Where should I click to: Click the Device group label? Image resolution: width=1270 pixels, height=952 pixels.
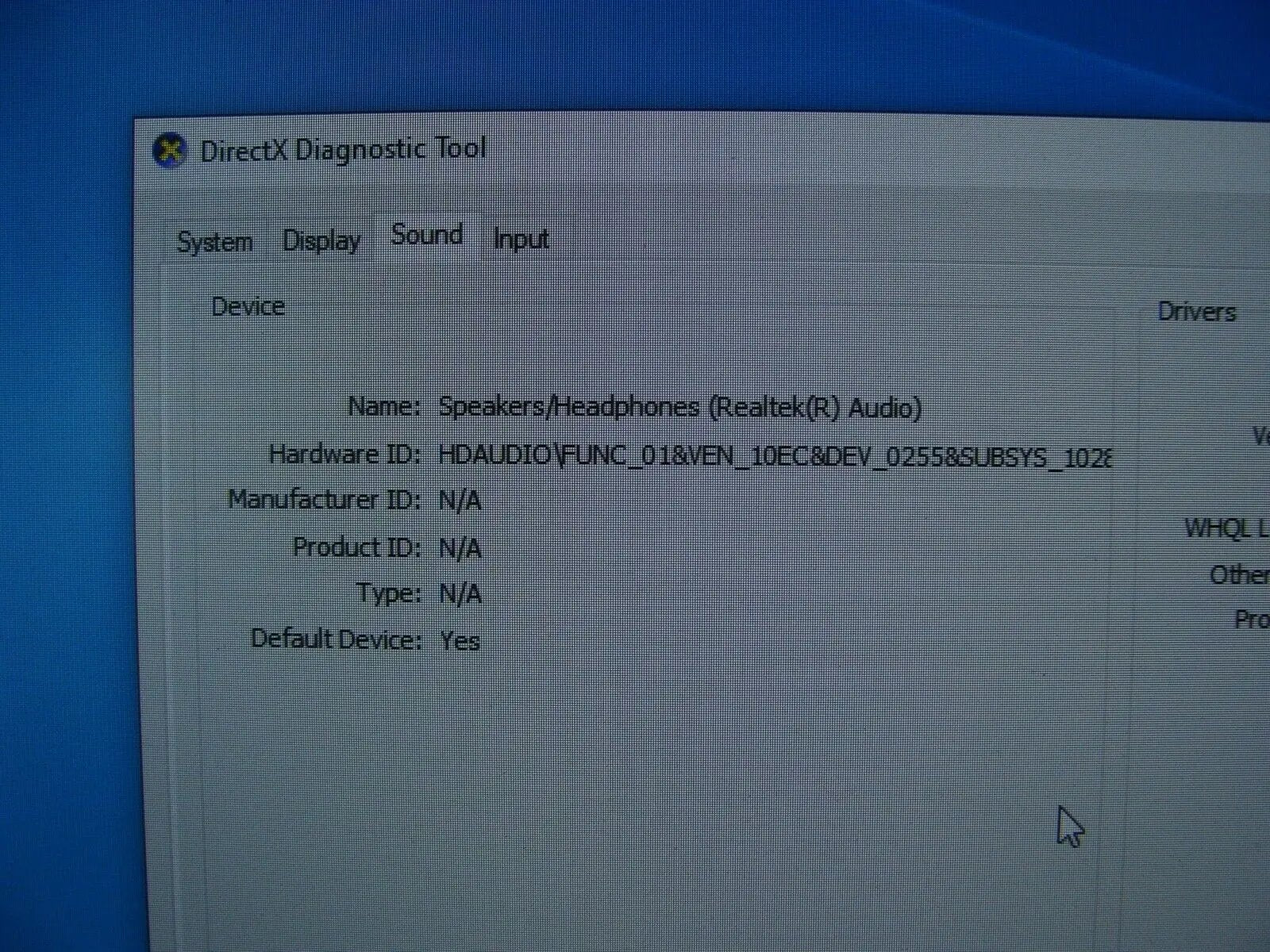click(x=248, y=306)
